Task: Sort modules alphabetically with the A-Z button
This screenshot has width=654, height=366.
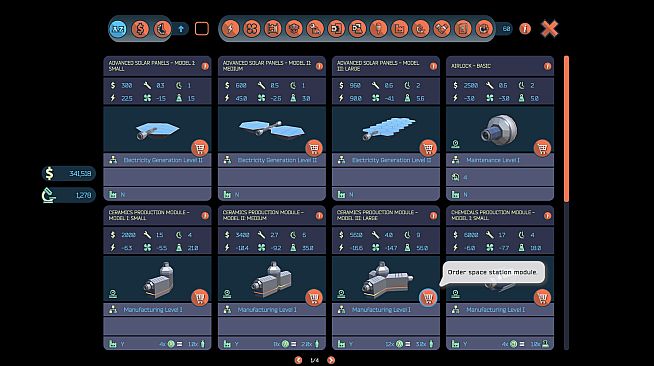Action: 118,29
